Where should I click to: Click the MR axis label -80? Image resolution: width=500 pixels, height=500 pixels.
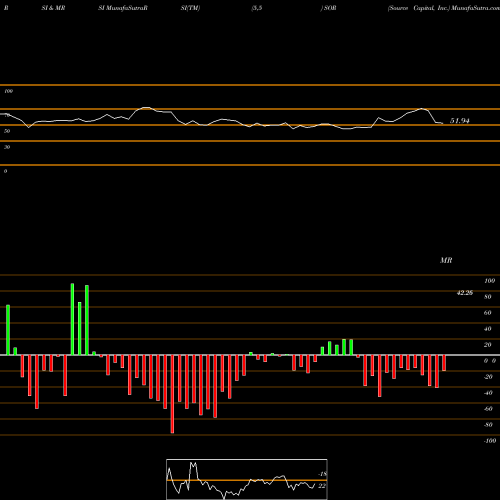(x=488, y=425)
